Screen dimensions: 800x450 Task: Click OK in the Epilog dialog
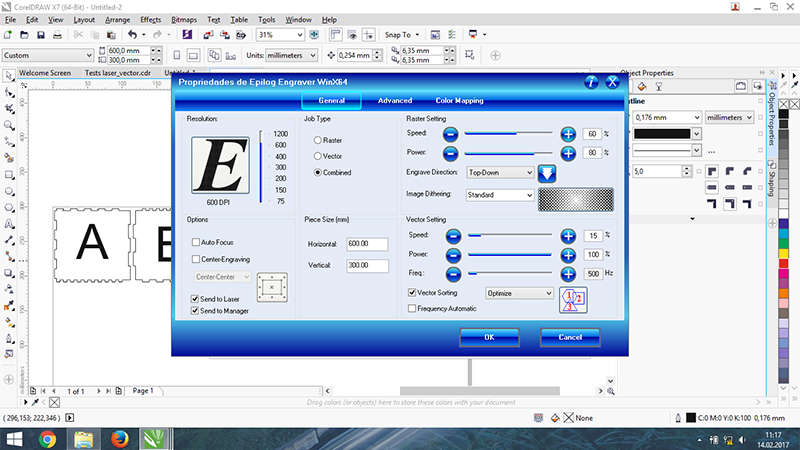pyautogui.click(x=489, y=337)
